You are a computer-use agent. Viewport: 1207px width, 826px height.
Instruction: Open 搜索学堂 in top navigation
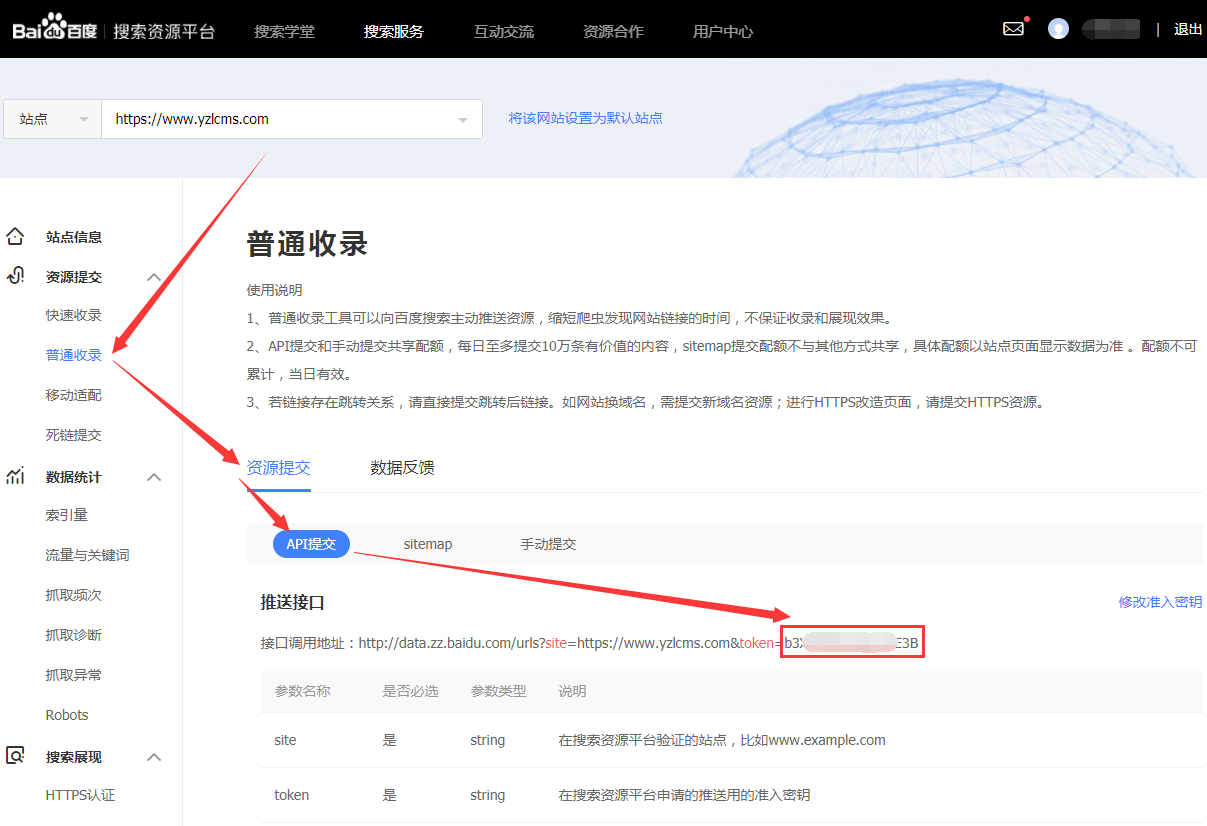pyautogui.click(x=284, y=31)
